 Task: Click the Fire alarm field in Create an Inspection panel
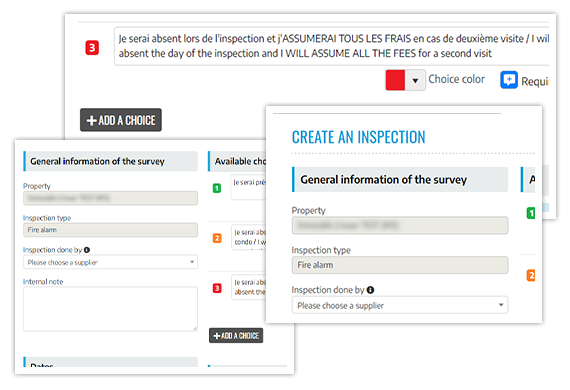coord(400,265)
